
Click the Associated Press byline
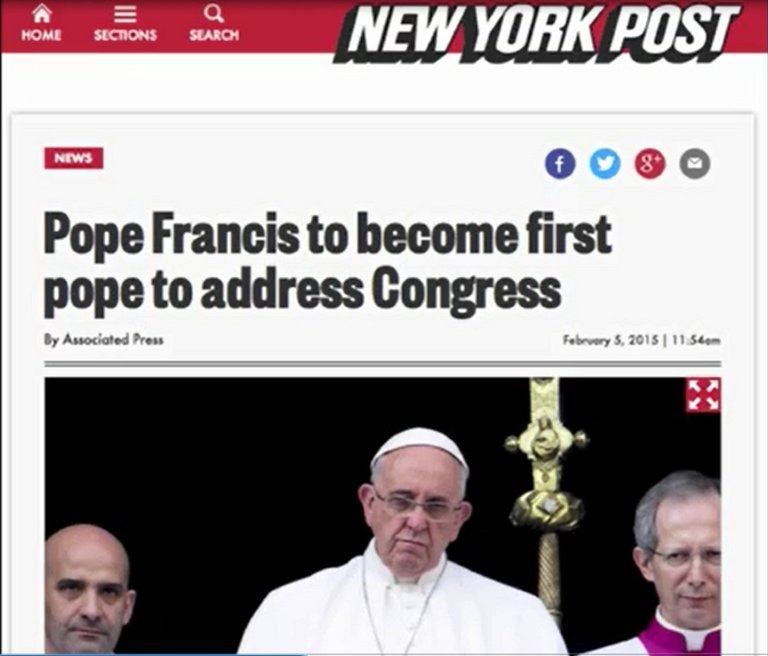pos(103,340)
